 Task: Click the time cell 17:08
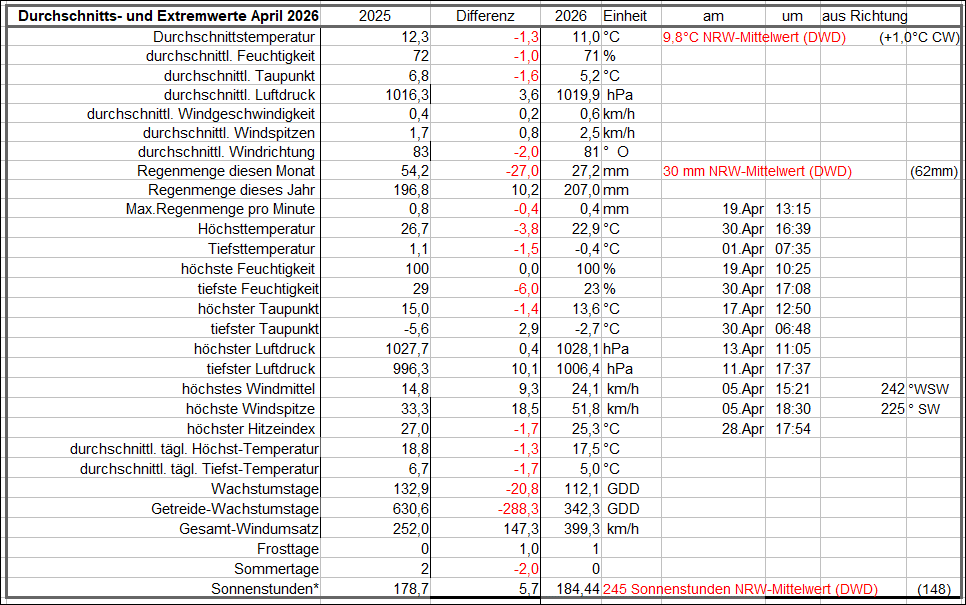(x=793, y=289)
